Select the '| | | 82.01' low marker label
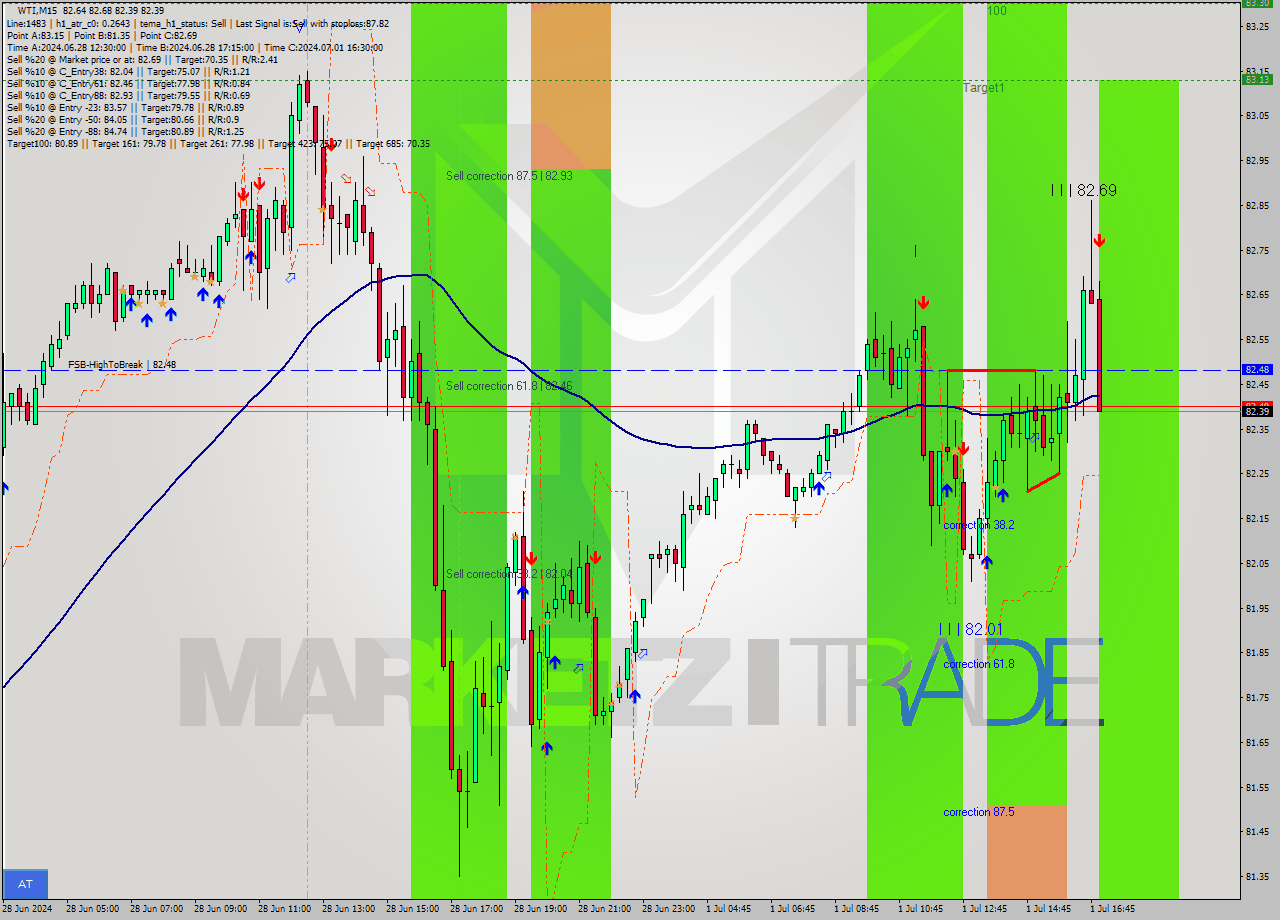 pos(970,629)
